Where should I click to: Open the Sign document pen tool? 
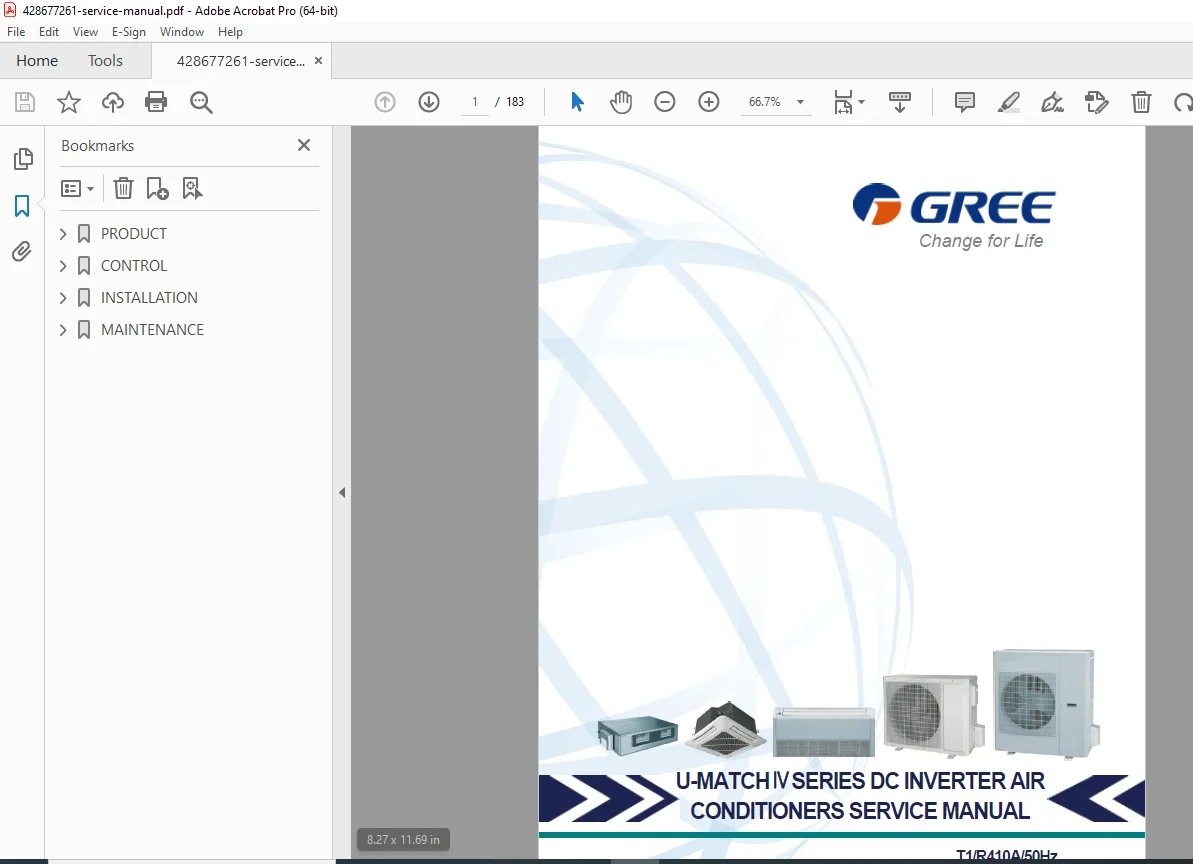click(1052, 102)
